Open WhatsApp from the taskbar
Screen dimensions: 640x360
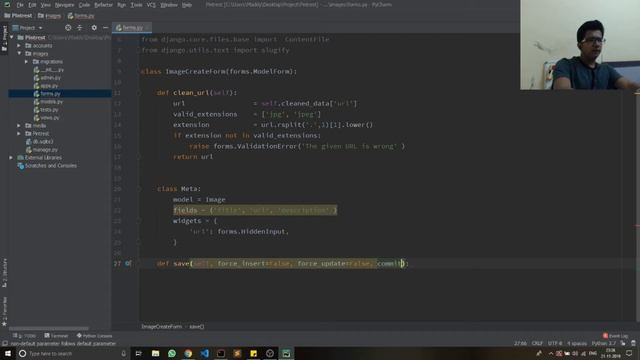[172, 353]
